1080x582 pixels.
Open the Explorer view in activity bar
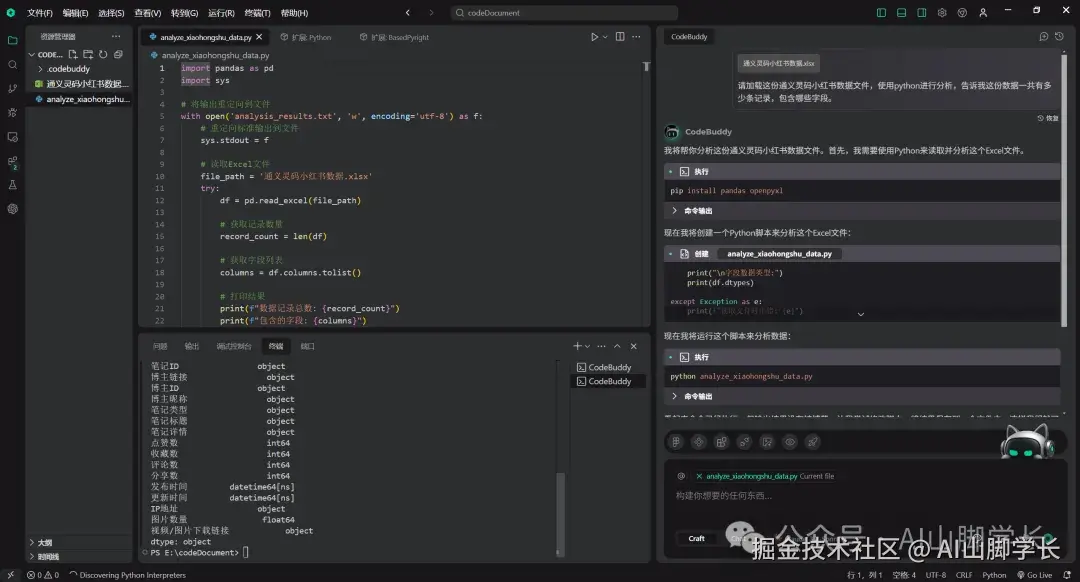tap(12, 41)
